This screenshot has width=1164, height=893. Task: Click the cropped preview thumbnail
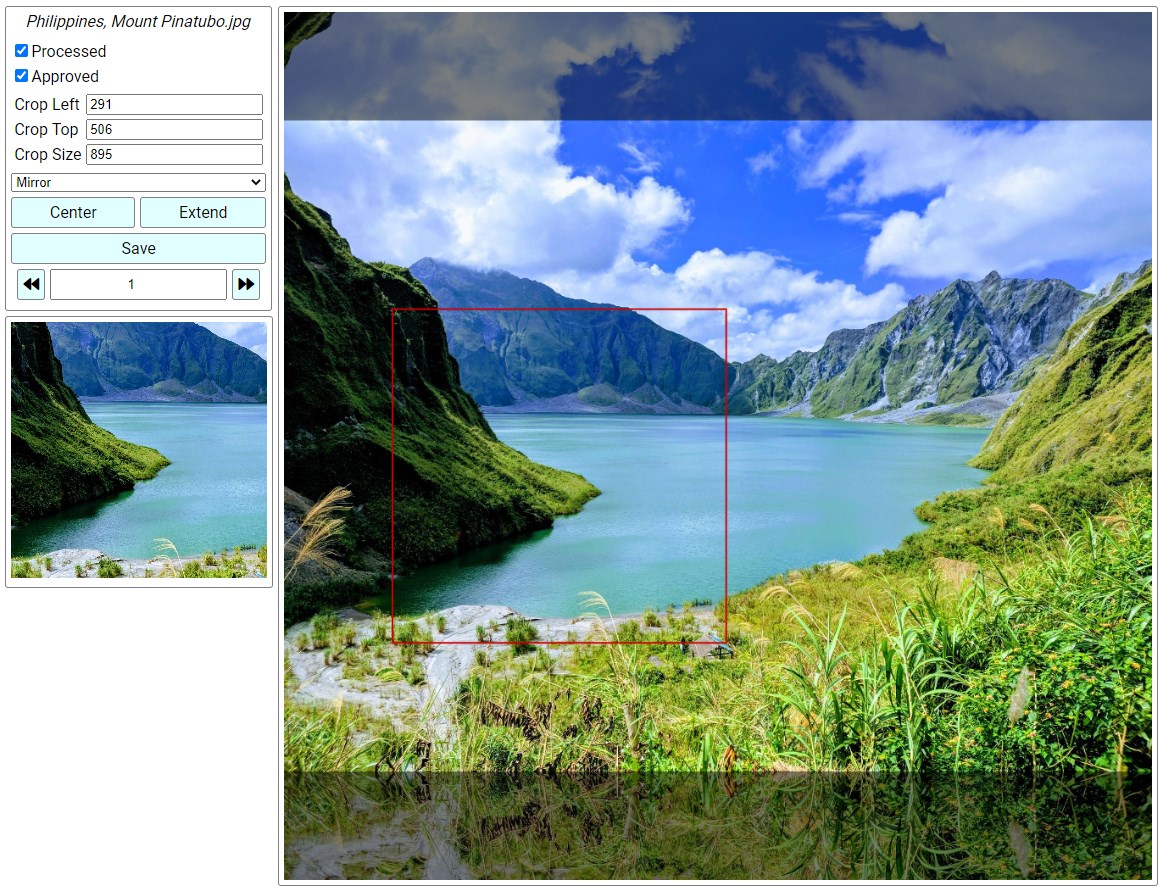[139, 450]
